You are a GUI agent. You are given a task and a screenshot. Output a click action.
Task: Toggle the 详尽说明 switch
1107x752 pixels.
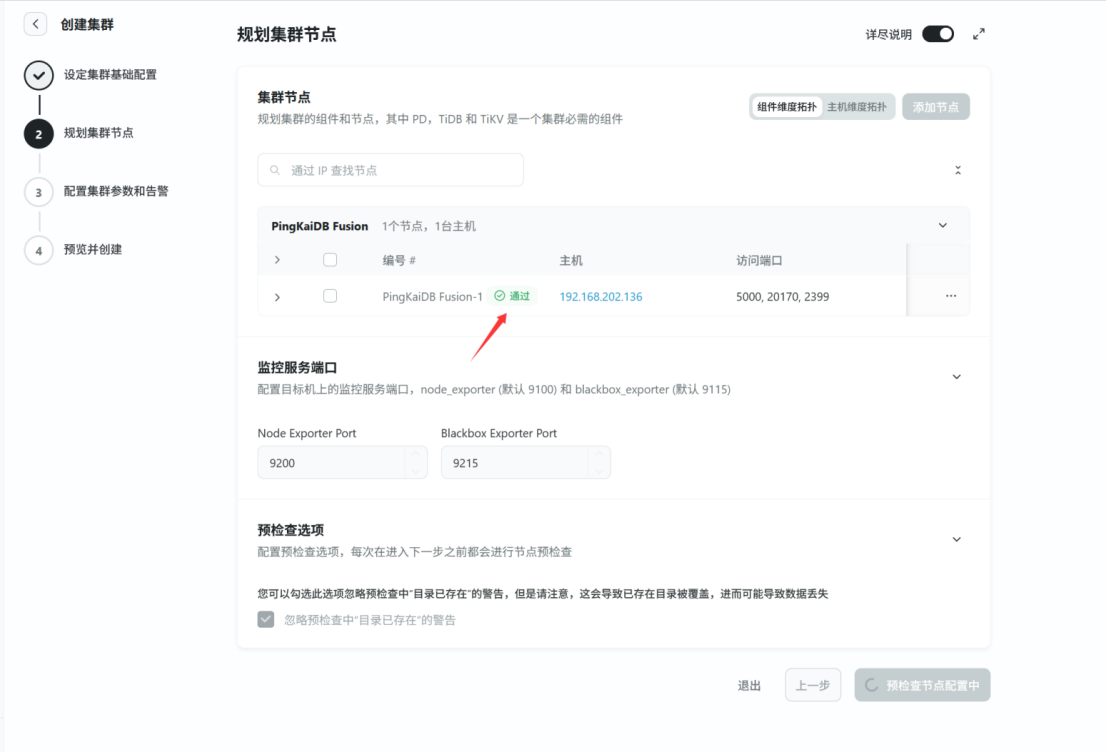tap(938, 34)
